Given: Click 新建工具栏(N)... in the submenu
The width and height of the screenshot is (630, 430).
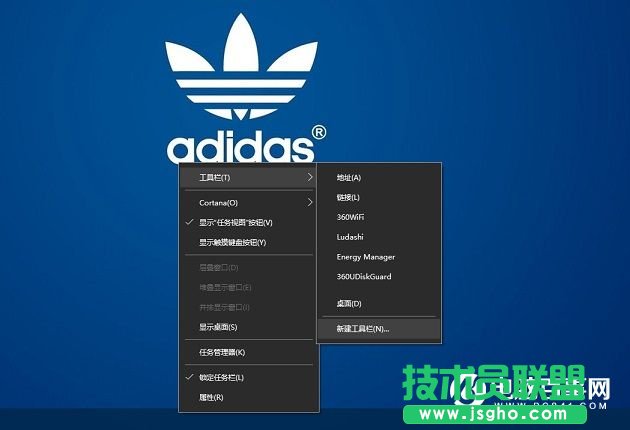Looking at the screenshot, I should click(x=379, y=329).
